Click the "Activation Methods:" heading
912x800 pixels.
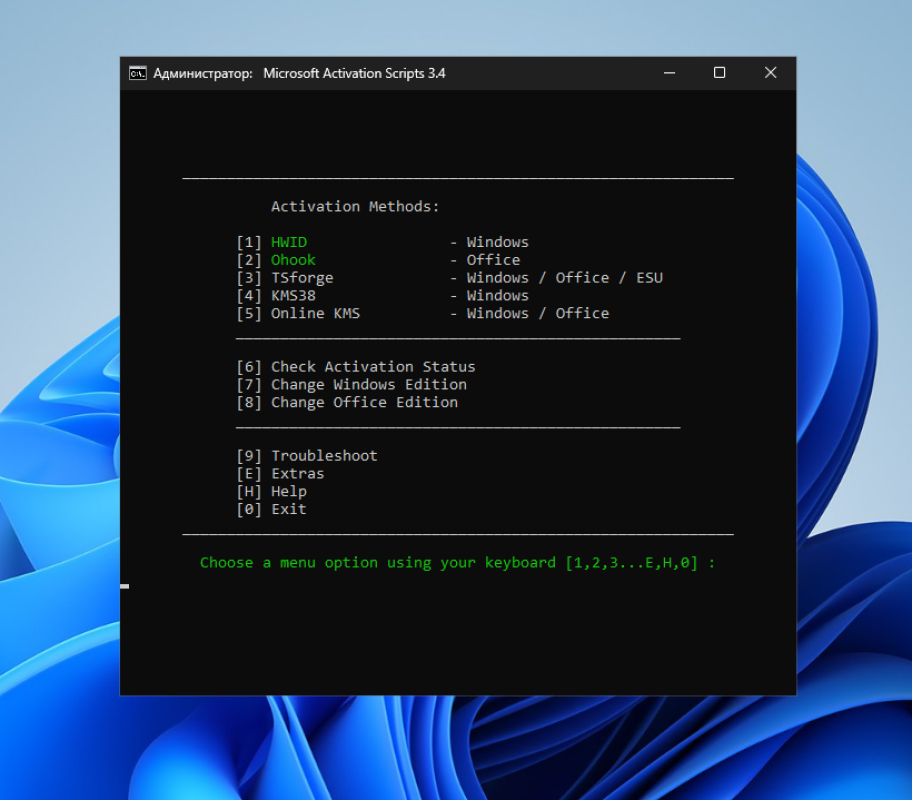[x=355, y=207]
